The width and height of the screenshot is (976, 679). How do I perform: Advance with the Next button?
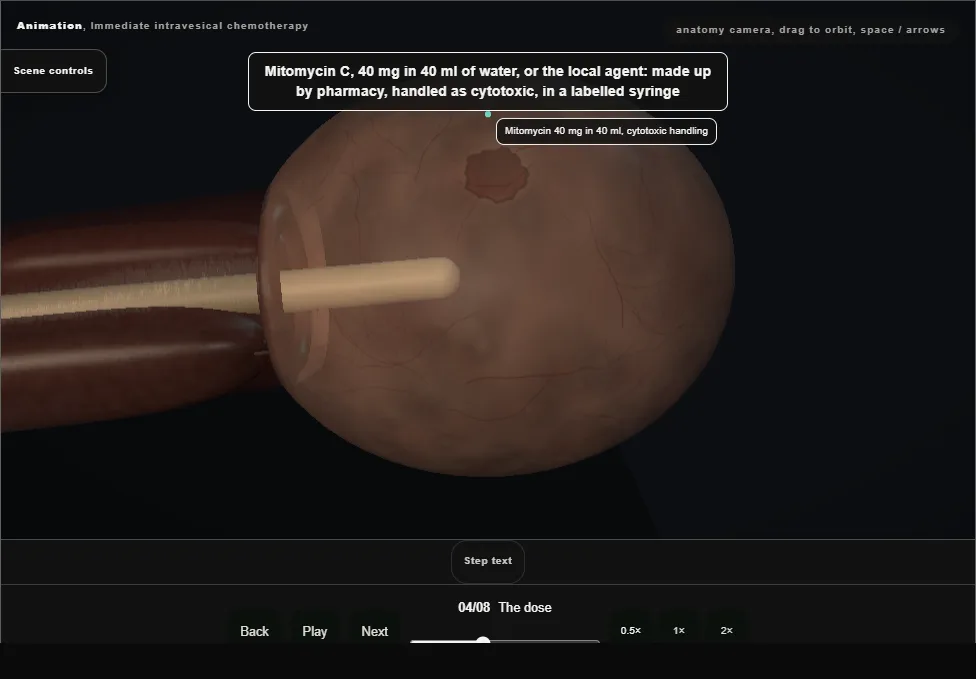coord(375,631)
